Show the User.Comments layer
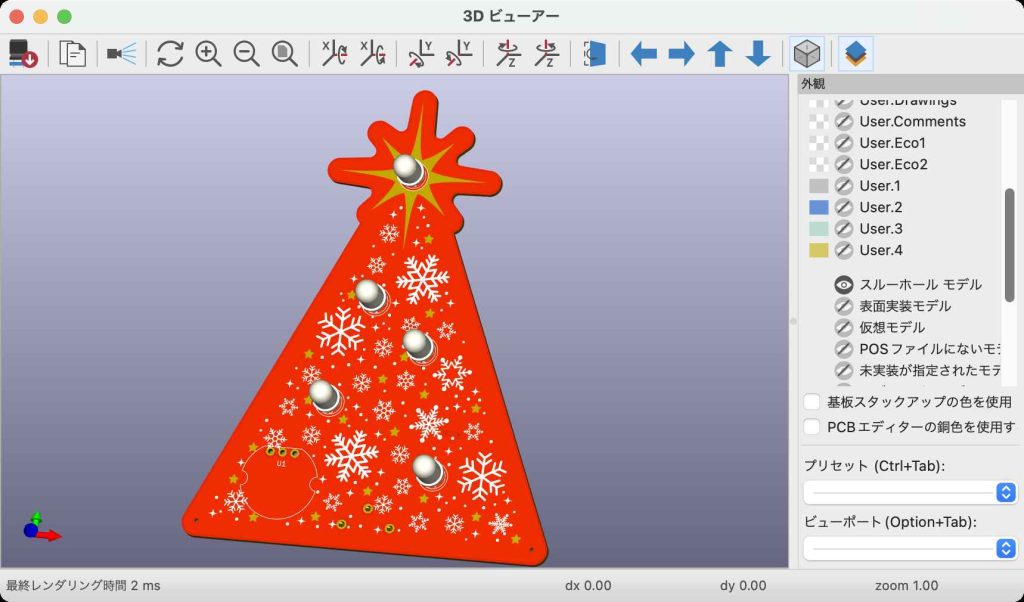Image resolution: width=1024 pixels, height=602 pixels. (843, 121)
